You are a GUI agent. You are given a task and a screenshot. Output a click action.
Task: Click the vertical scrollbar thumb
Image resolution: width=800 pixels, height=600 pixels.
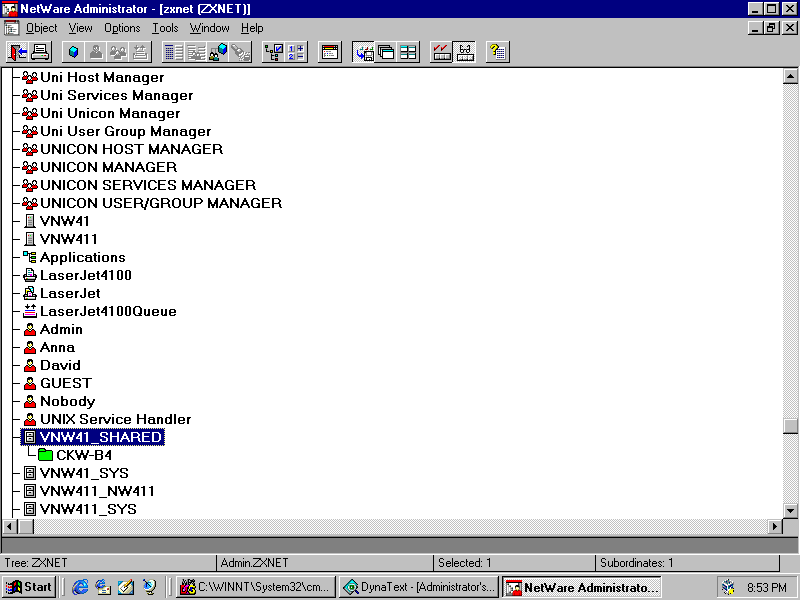790,427
